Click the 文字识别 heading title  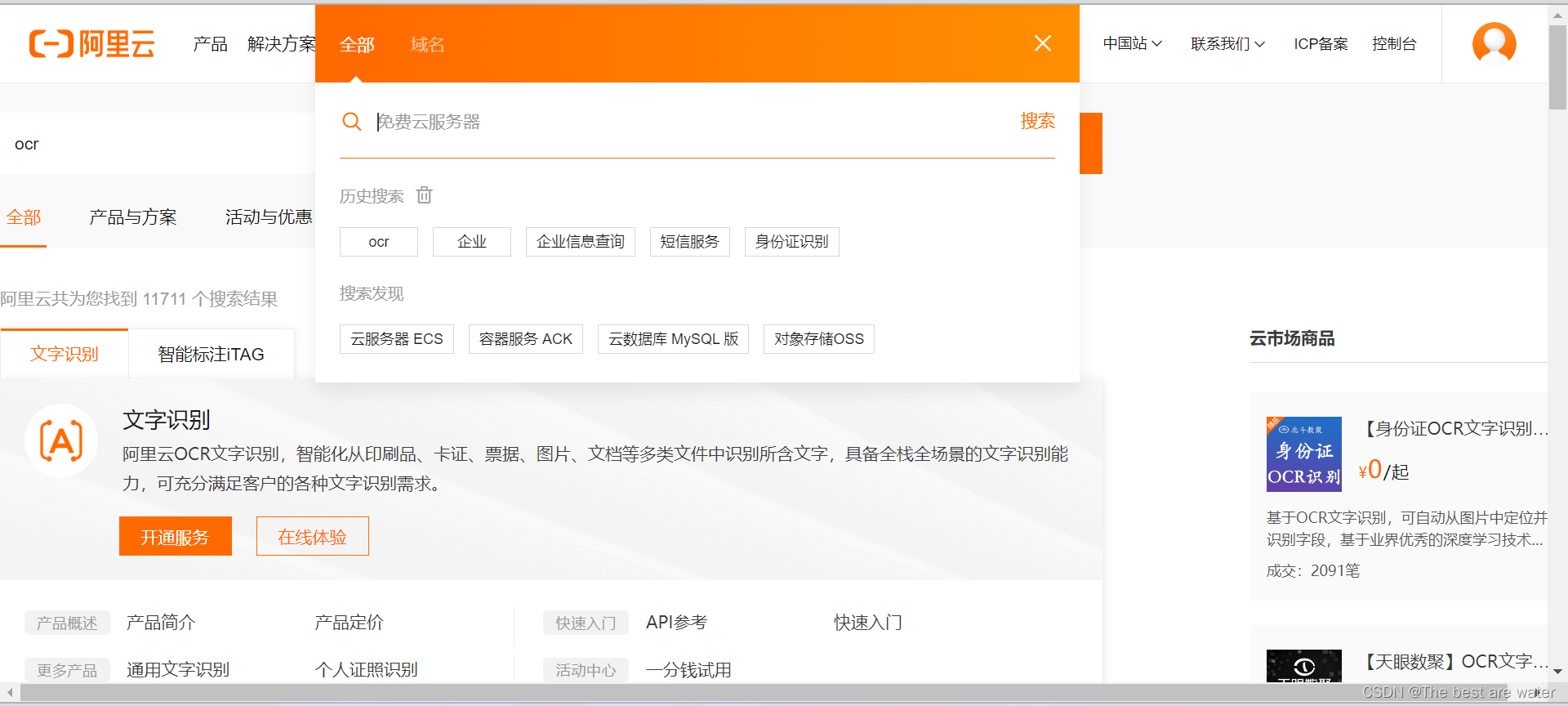167,420
